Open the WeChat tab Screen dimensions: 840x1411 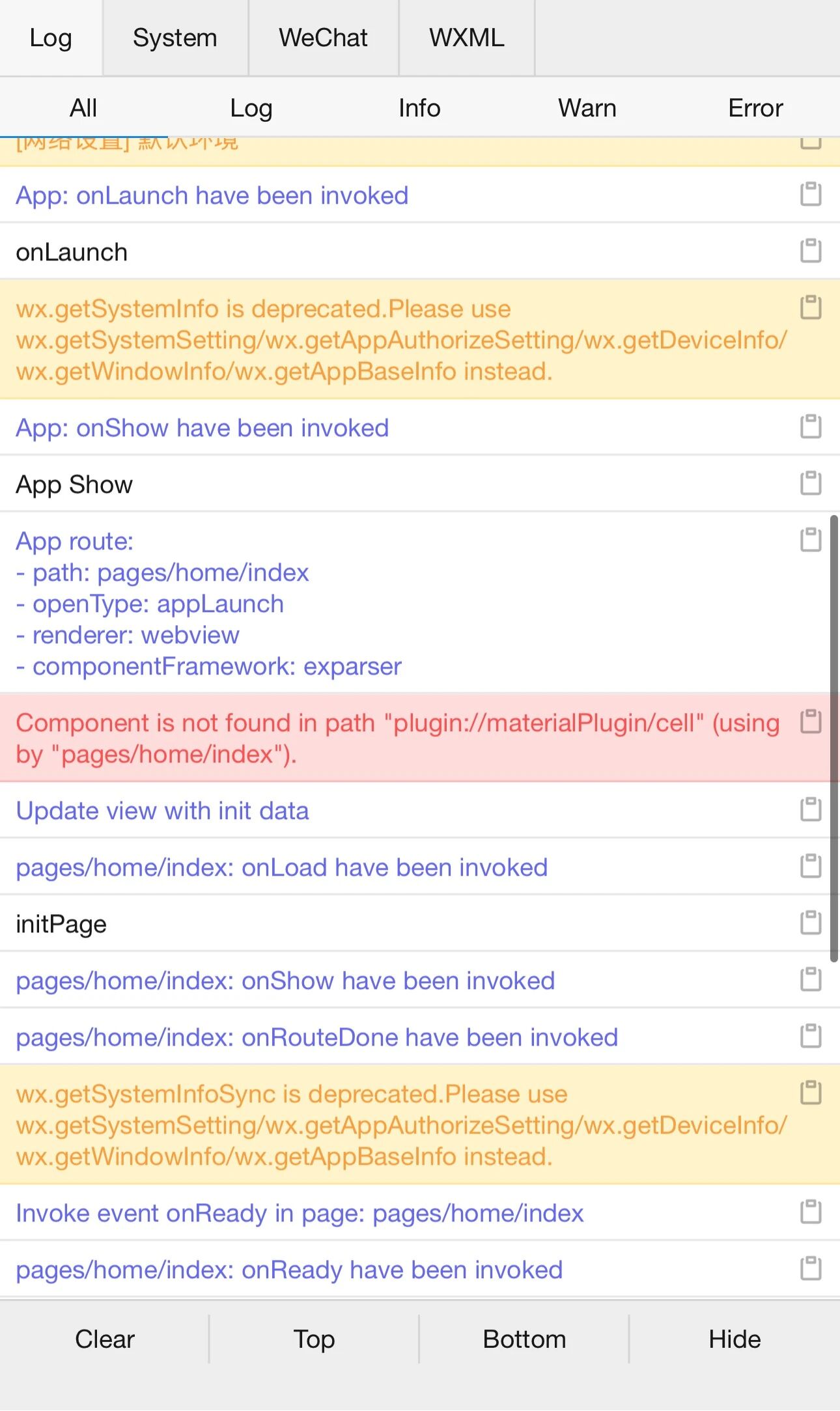pyautogui.click(x=323, y=38)
